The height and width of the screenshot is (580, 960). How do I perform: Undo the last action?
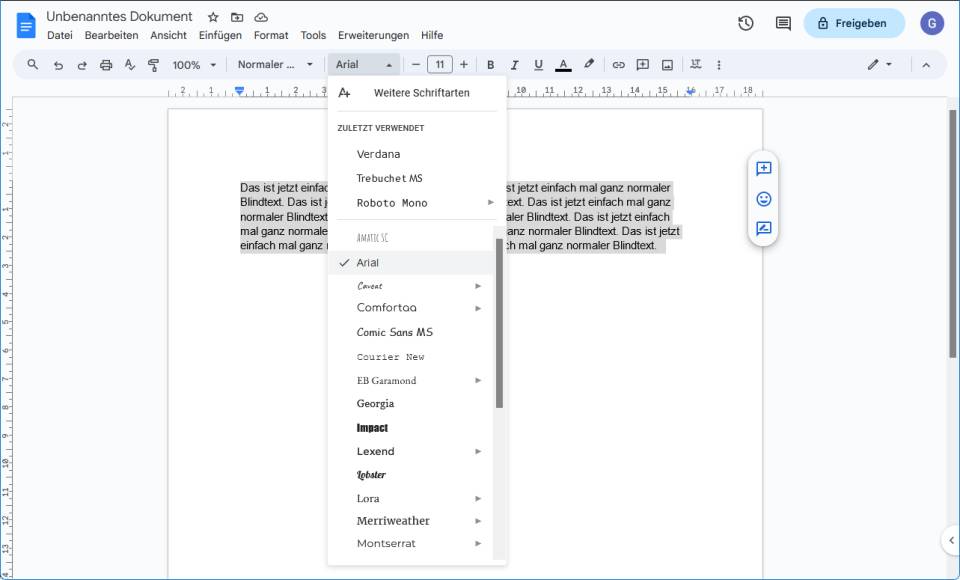tap(58, 64)
